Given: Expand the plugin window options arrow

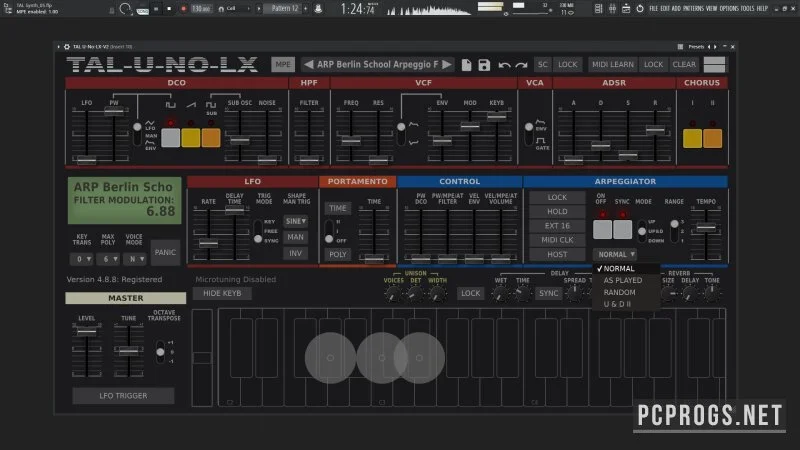Looking at the screenshot, I should [59, 46].
